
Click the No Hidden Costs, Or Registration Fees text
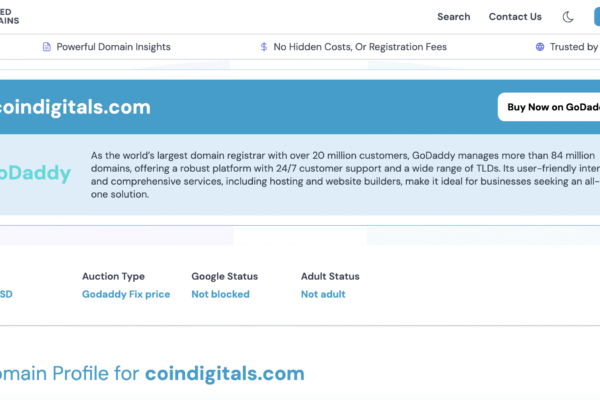tap(360, 47)
